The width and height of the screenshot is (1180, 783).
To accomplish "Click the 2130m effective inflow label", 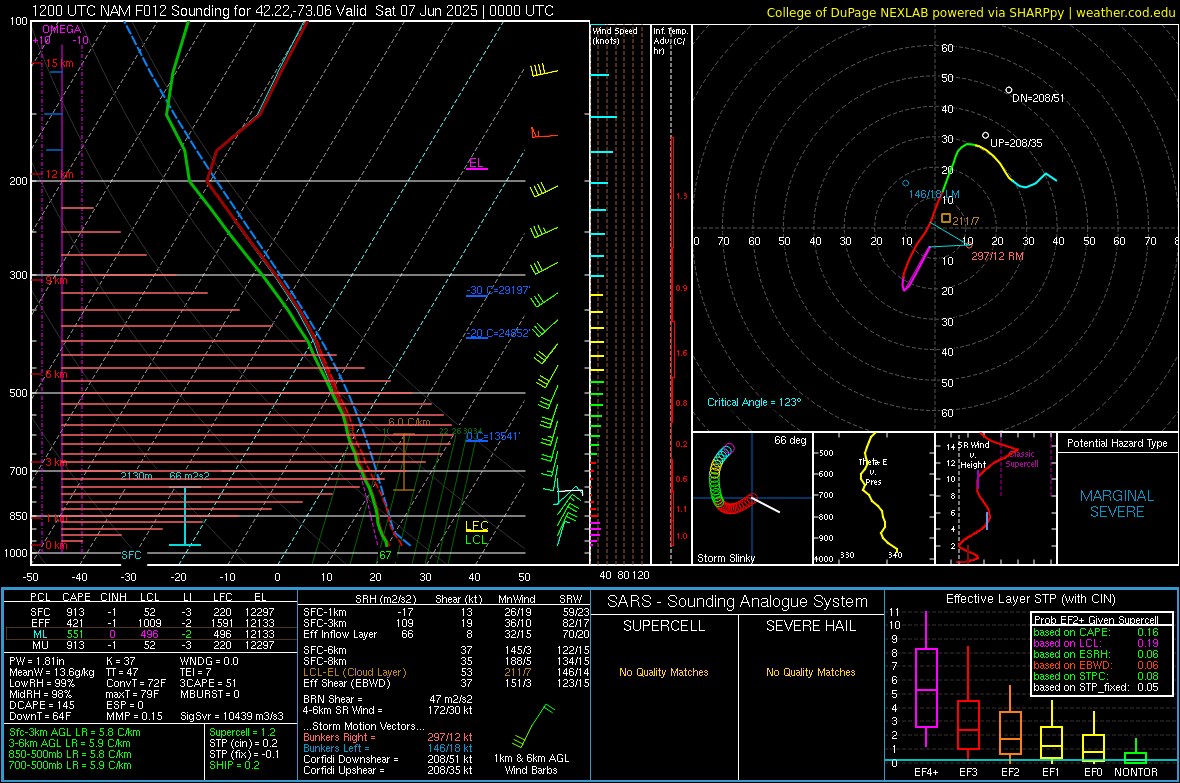I will (136, 477).
